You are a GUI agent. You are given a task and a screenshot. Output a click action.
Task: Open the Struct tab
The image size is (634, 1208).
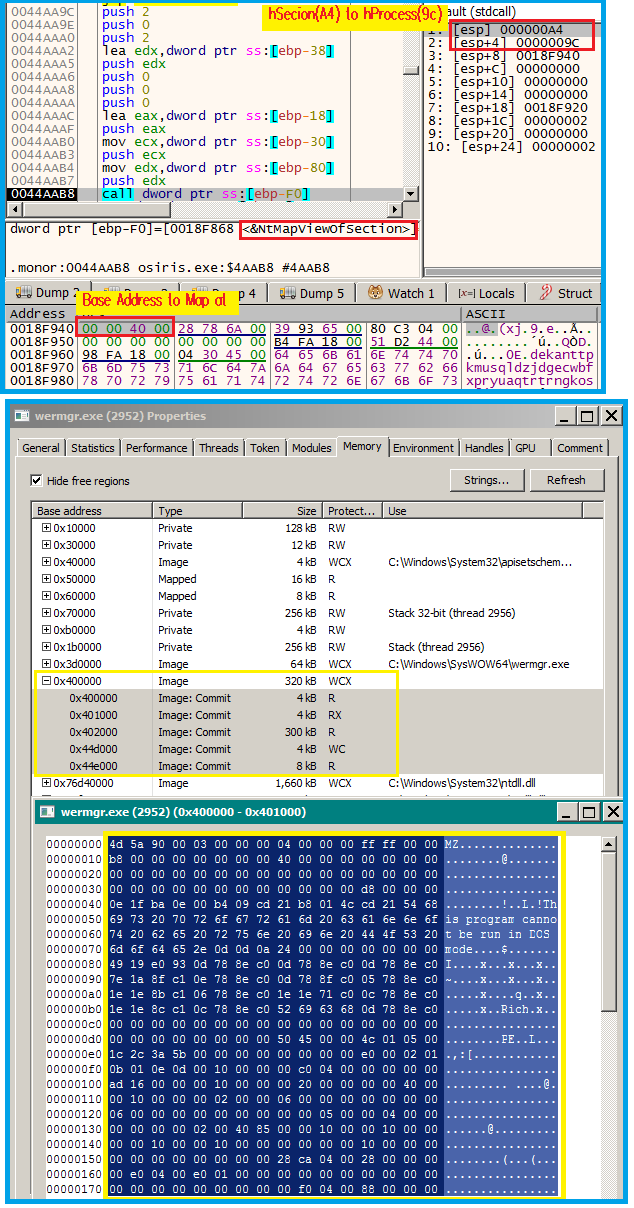[566, 293]
